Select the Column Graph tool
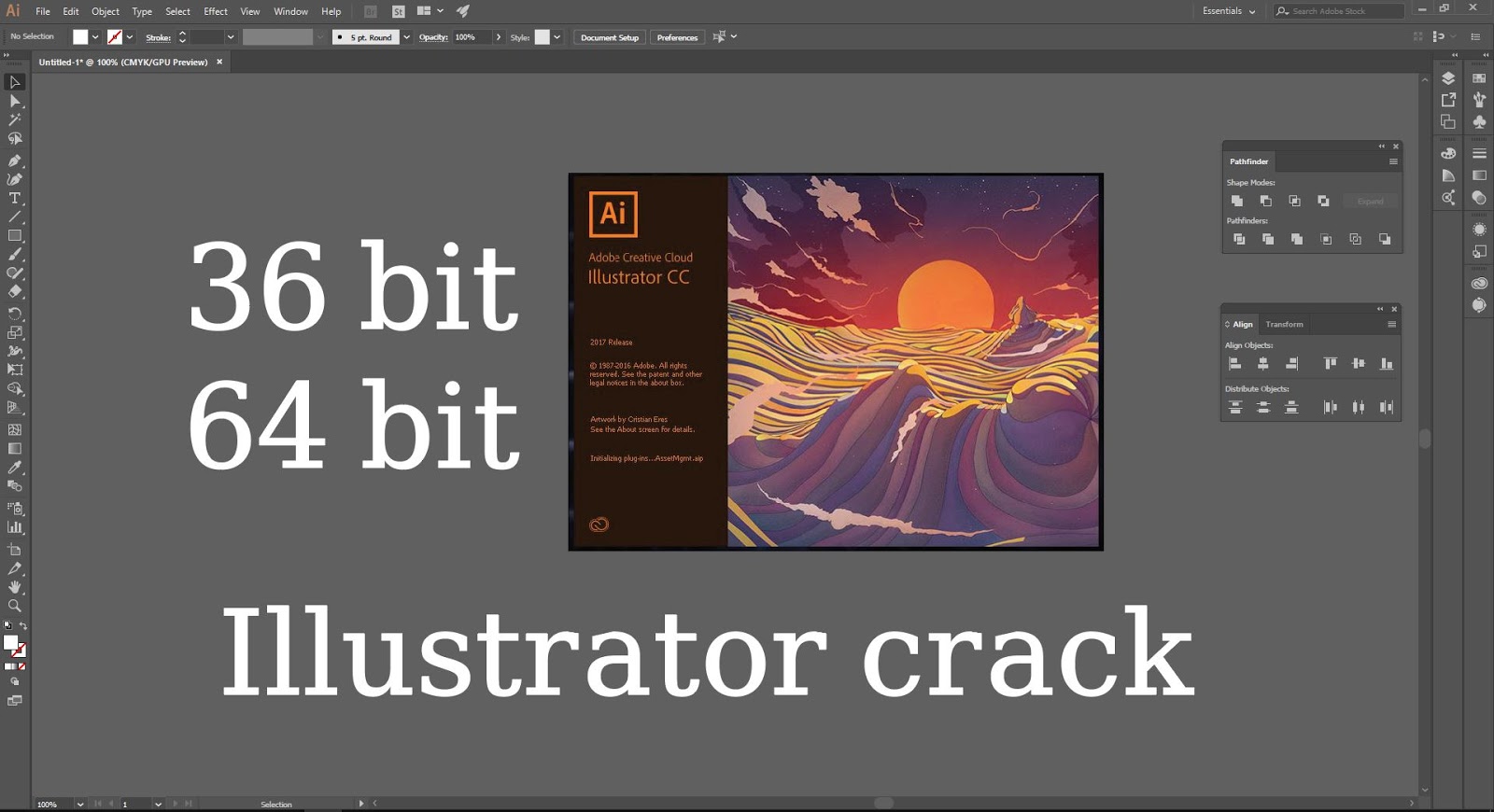The width and height of the screenshot is (1494, 812). pos(15,527)
